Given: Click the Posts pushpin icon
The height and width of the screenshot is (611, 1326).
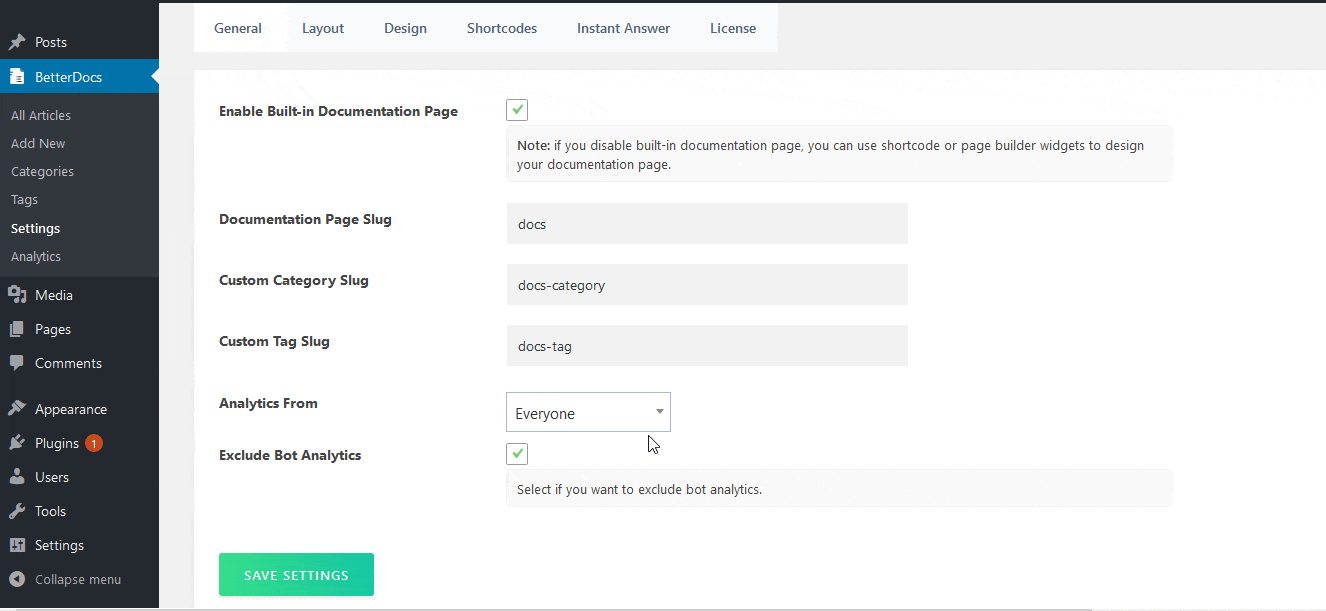Looking at the screenshot, I should click(17, 43).
